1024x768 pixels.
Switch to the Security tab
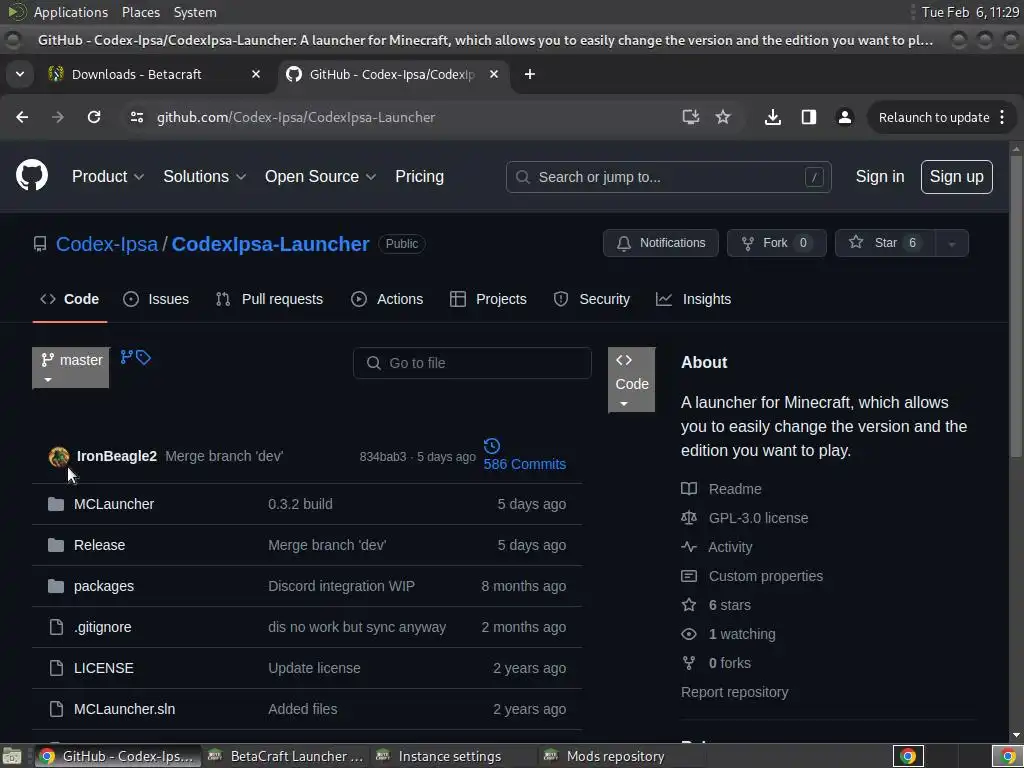point(592,299)
